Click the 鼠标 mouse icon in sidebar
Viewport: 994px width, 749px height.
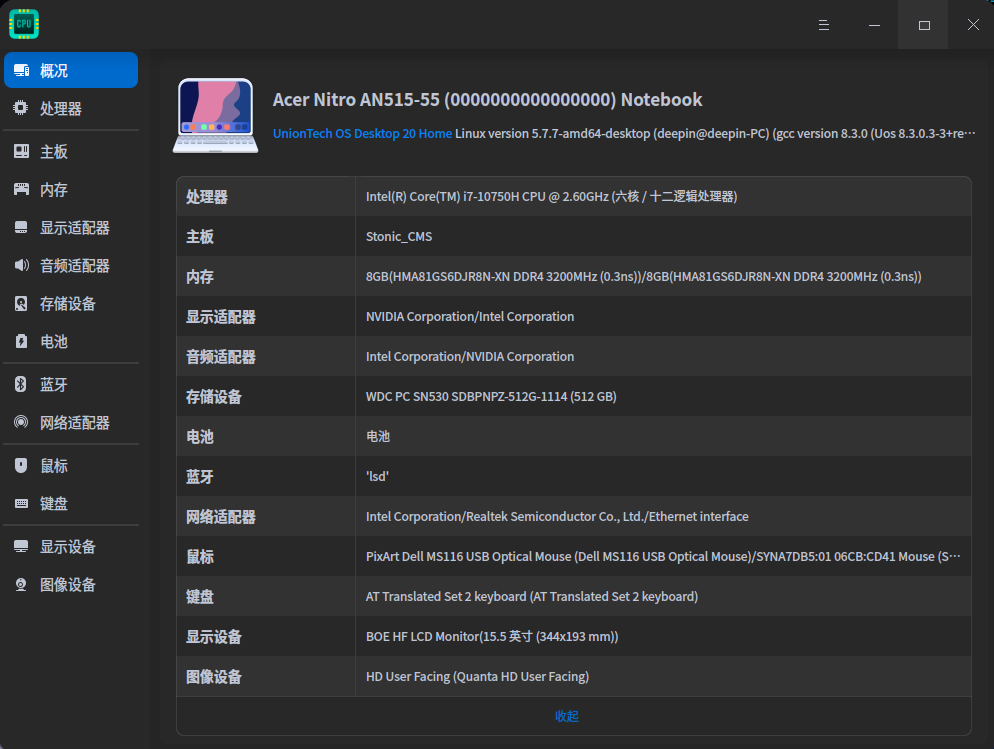(21, 466)
